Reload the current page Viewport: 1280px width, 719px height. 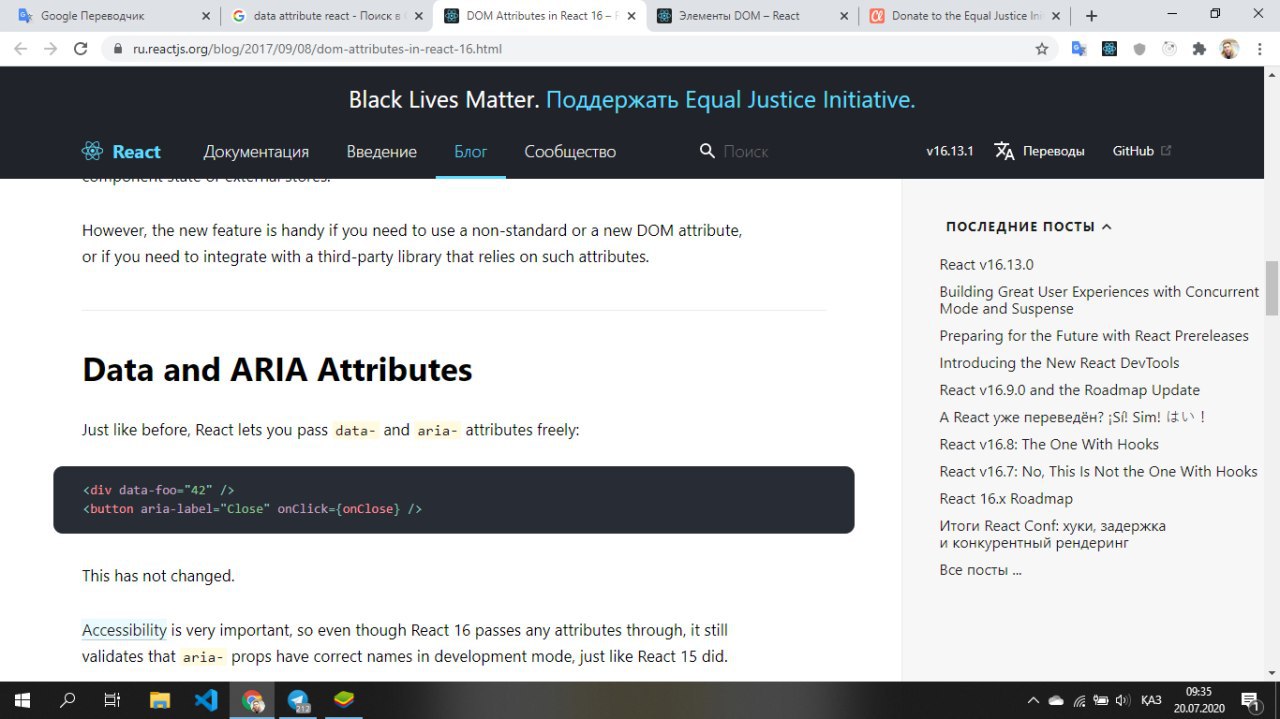click(x=82, y=48)
